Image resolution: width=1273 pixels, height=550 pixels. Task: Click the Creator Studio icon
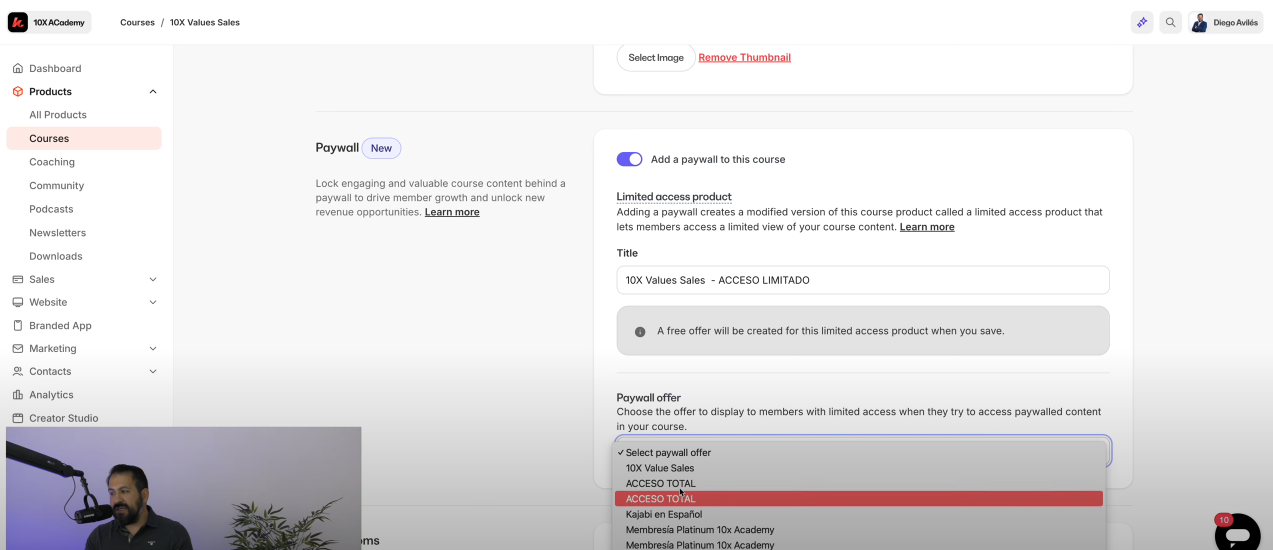tap(18, 418)
